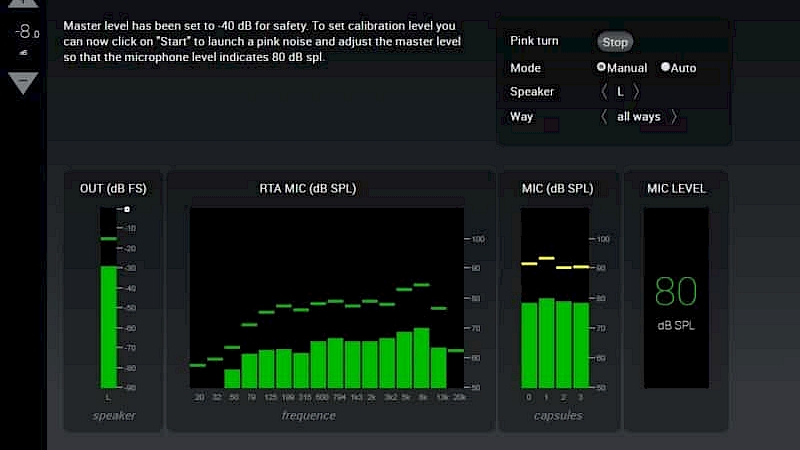The image size is (800, 450).
Task: Click the 'Mode' label
Action: [x=526, y=68]
